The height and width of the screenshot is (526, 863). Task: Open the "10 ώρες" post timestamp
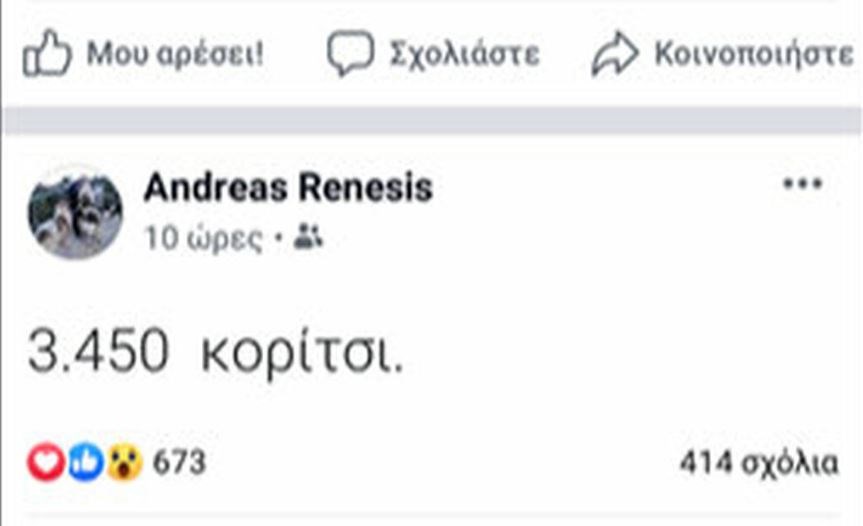click(x=204, y=240)
